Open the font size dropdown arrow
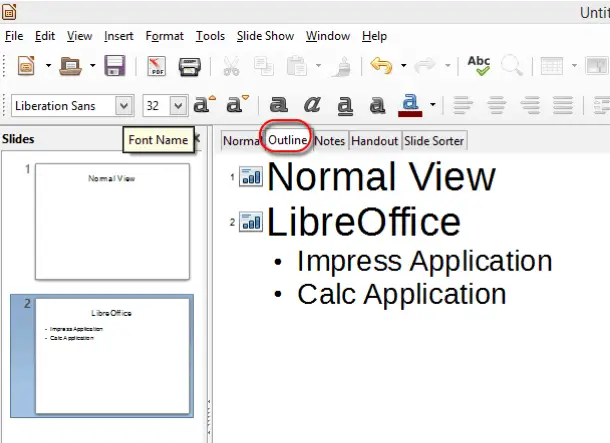Screen dimensions: 610x443 tap(178, 106)
